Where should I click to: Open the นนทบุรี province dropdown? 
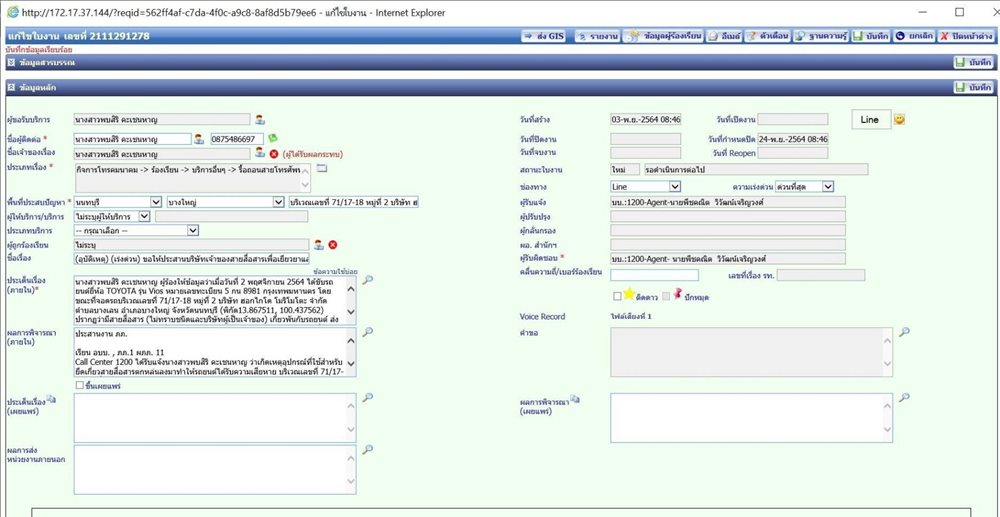coord(118,201)
